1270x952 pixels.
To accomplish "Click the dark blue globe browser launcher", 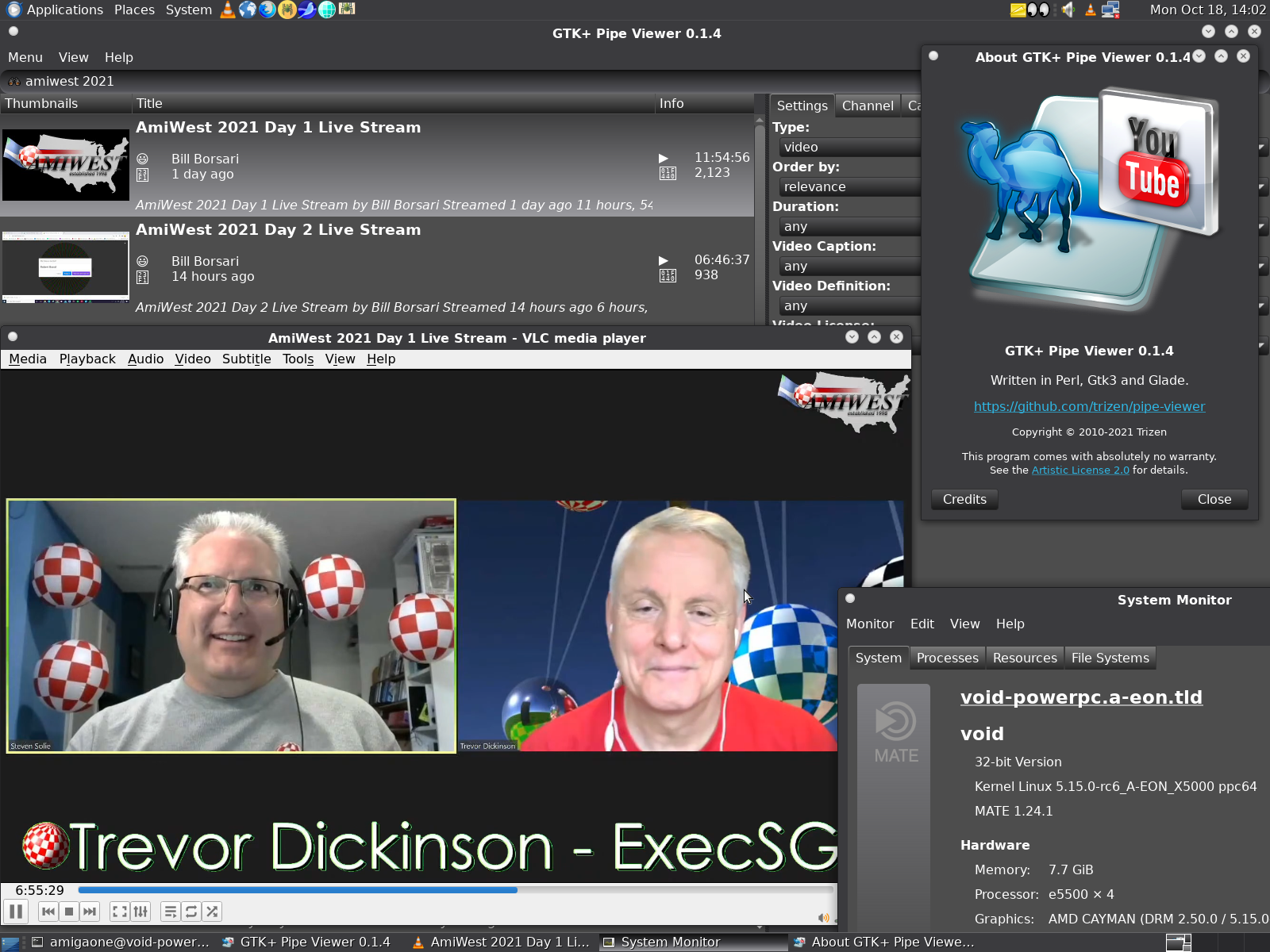I will coord(248,10).
